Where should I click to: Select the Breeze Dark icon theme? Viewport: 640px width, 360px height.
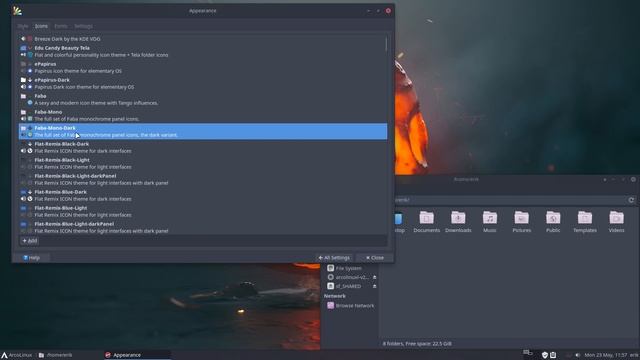pyautogui.click(x=203, y=39)
